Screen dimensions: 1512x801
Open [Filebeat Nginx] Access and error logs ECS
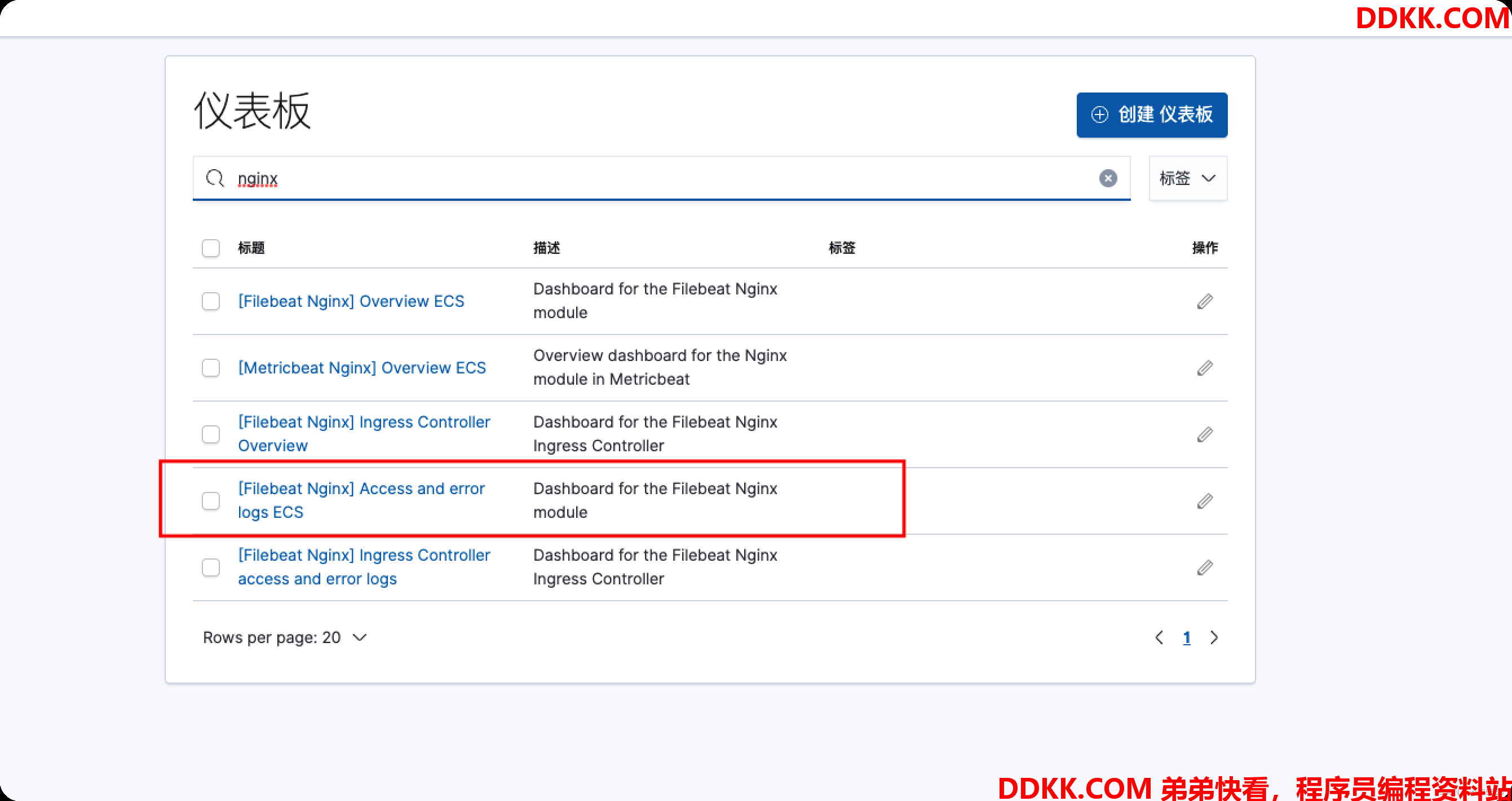pyautogui.click(x=361, y=500)
